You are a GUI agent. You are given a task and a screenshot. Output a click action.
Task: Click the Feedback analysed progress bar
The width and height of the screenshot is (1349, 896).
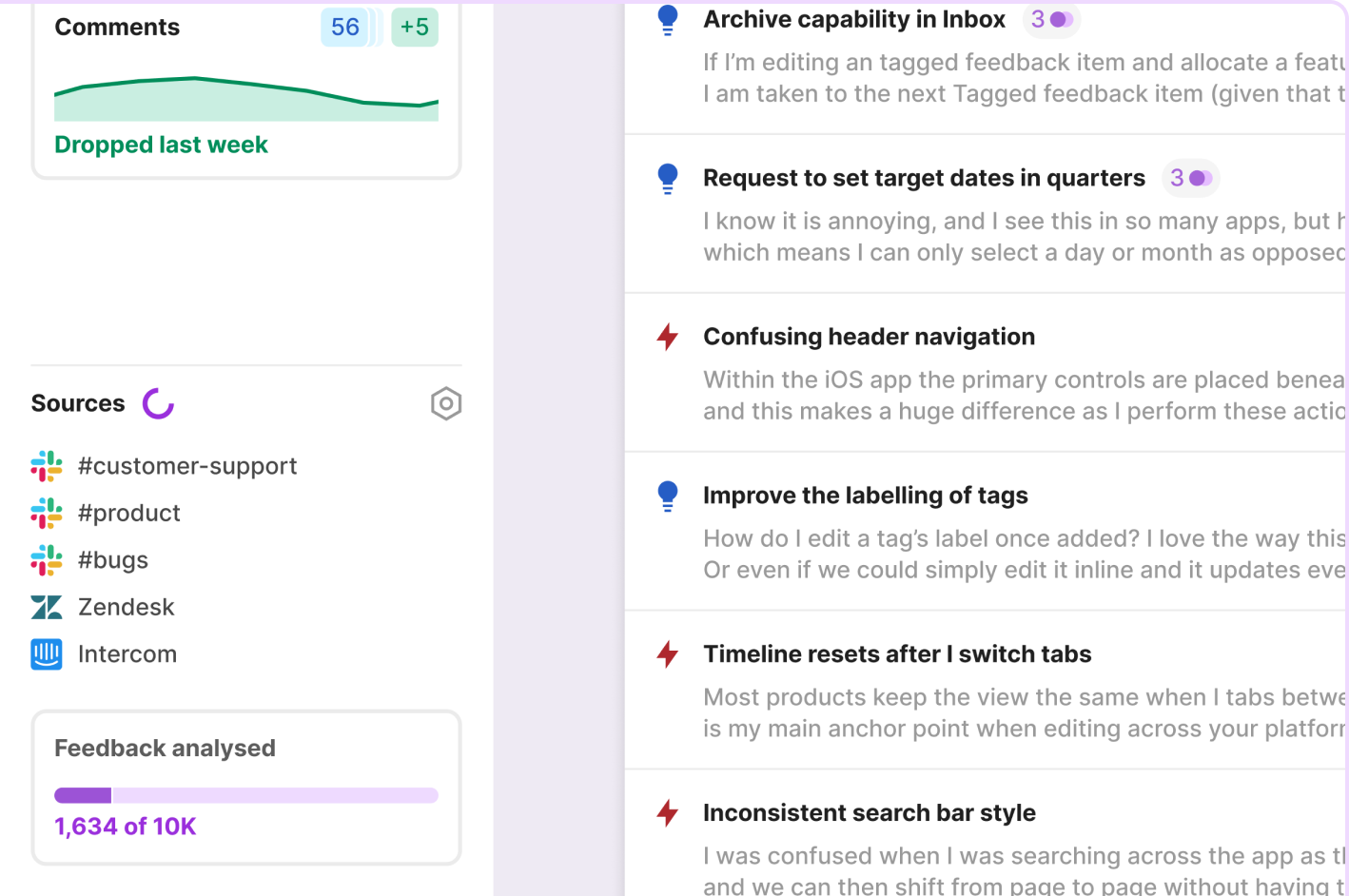246,795
